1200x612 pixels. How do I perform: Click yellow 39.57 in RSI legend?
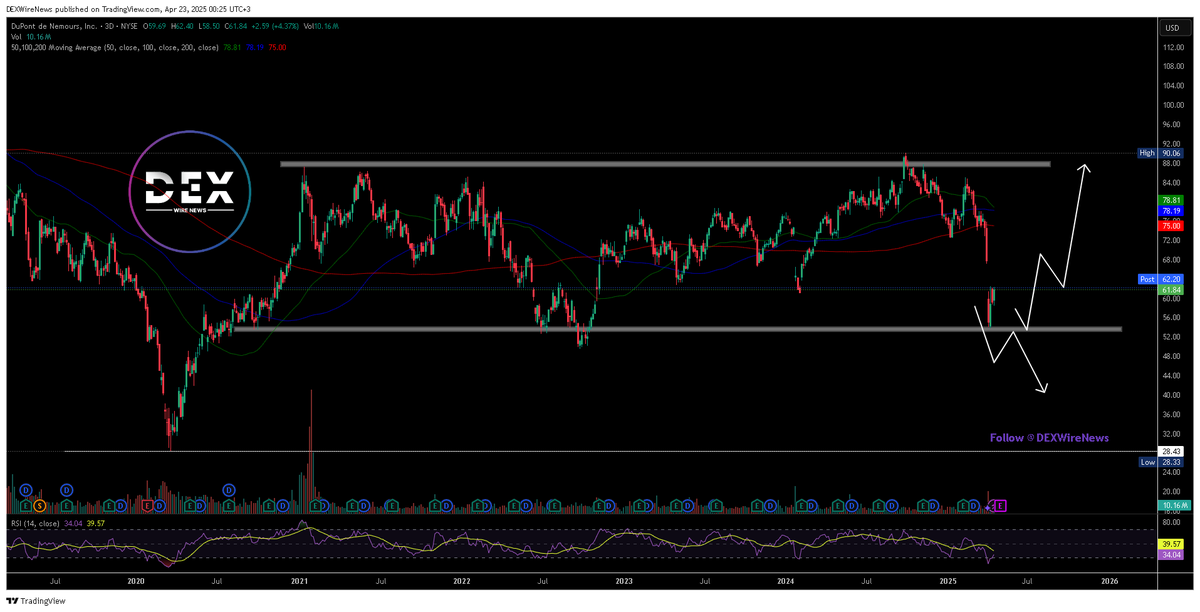click(96, 523)
